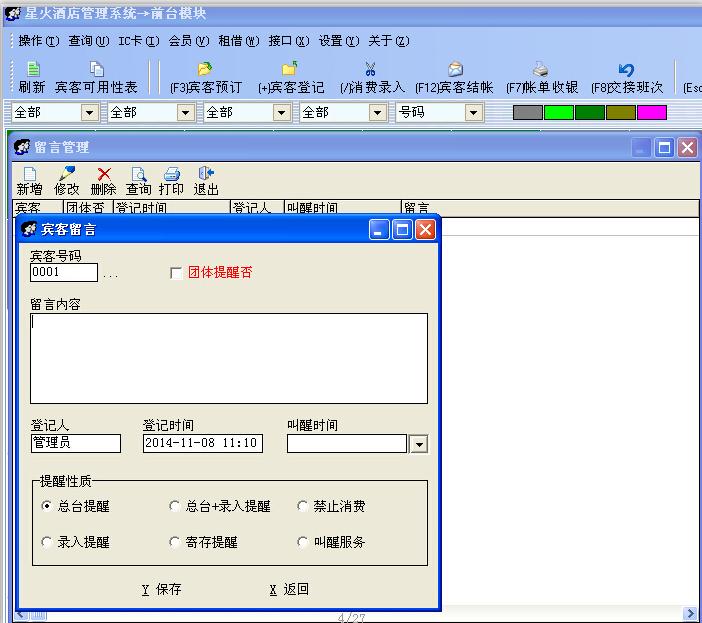The image size is (702, 623).
Task: Click the 宾客号码 input field
Action: tap(64, 272)
